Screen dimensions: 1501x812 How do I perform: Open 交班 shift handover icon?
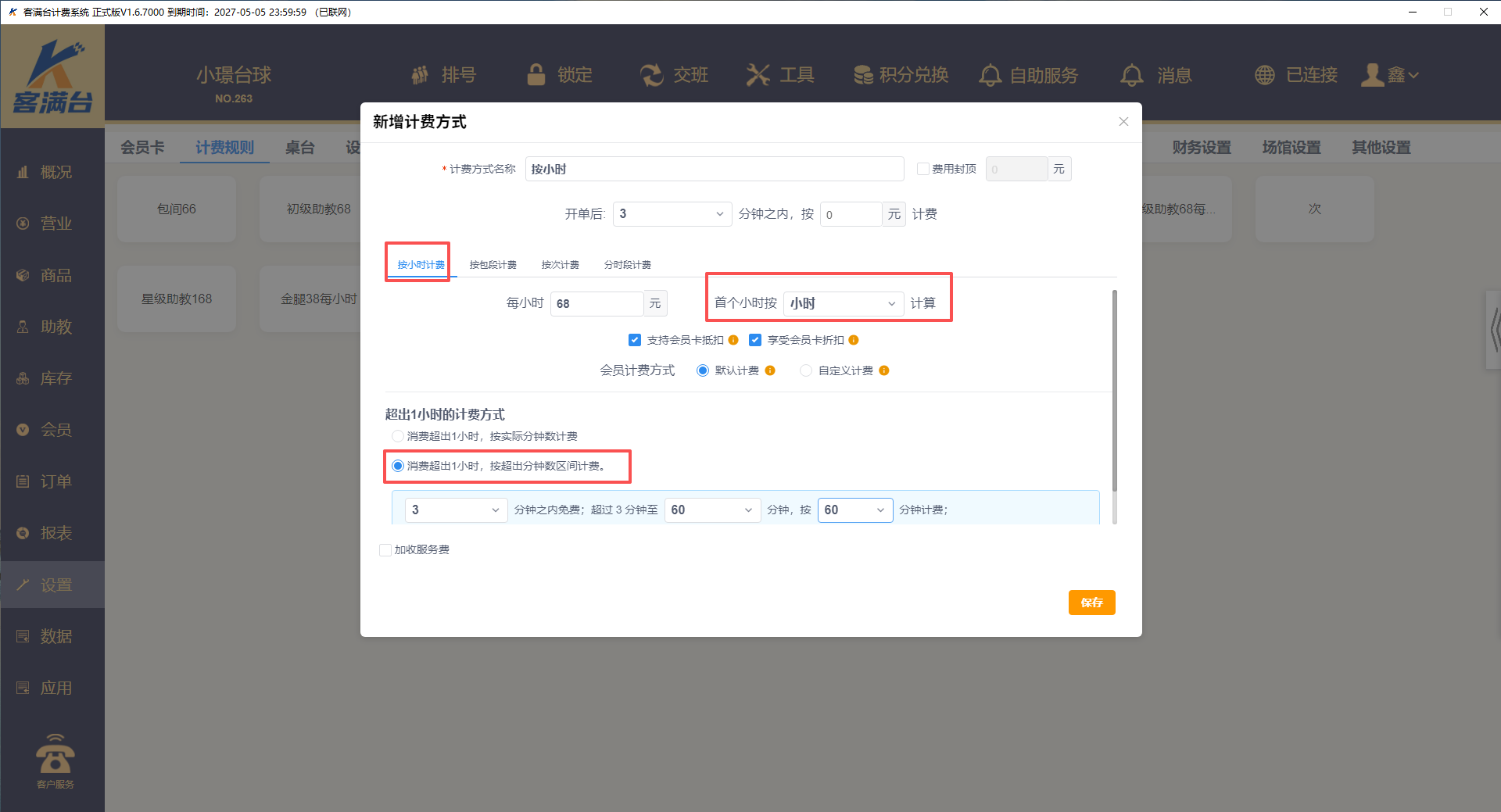[x=651, y=75]
